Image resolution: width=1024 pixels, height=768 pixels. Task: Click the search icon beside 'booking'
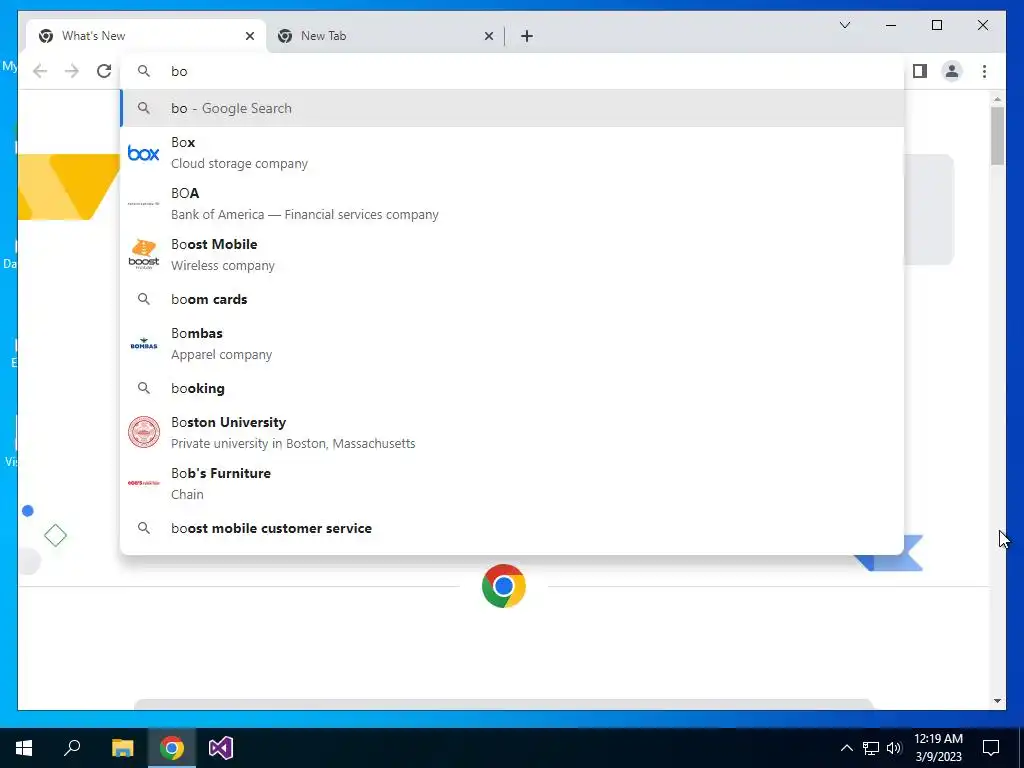pos(144,388)
